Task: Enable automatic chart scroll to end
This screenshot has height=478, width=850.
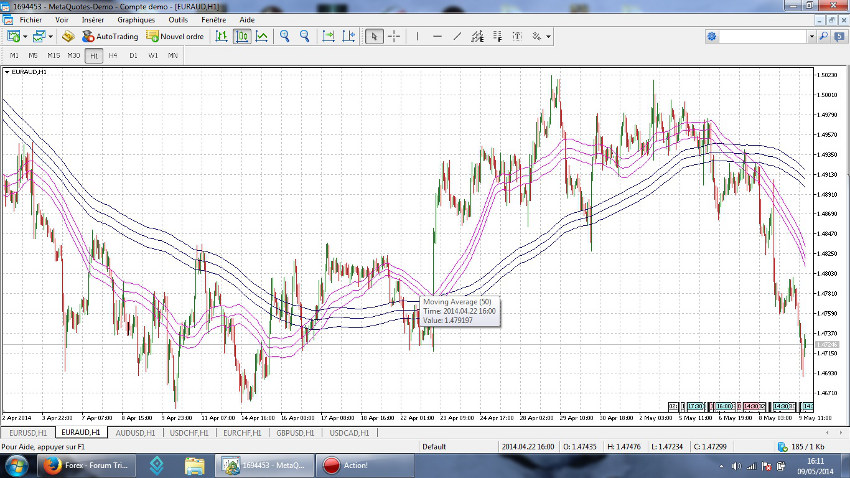Action: (329, 36)
